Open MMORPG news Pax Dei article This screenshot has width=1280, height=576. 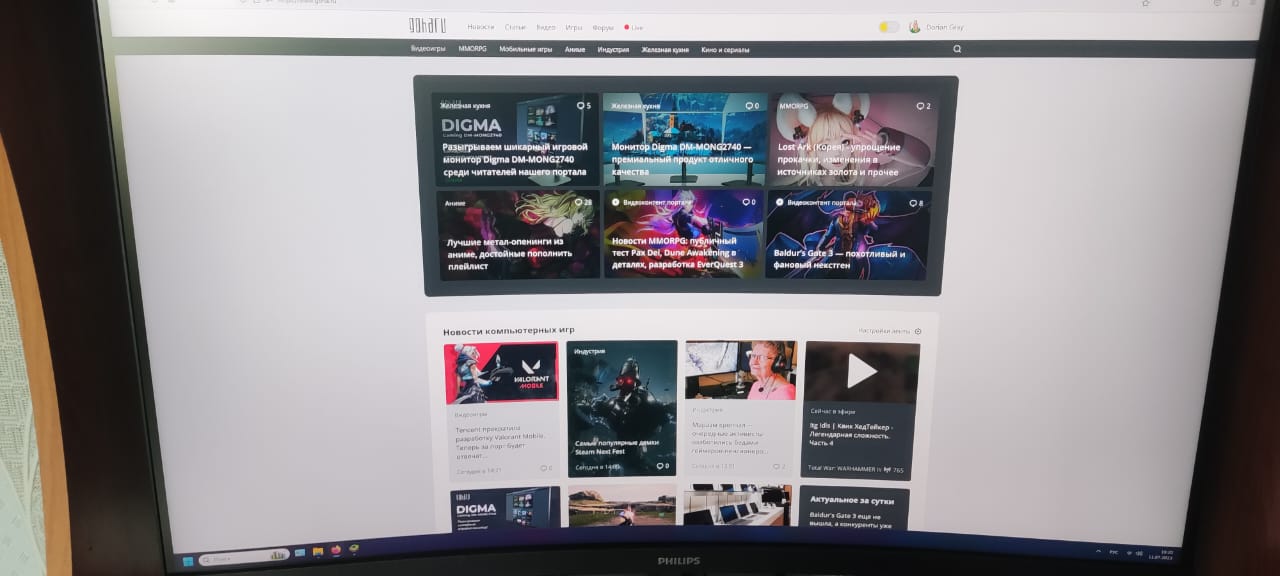pos(677,253)
